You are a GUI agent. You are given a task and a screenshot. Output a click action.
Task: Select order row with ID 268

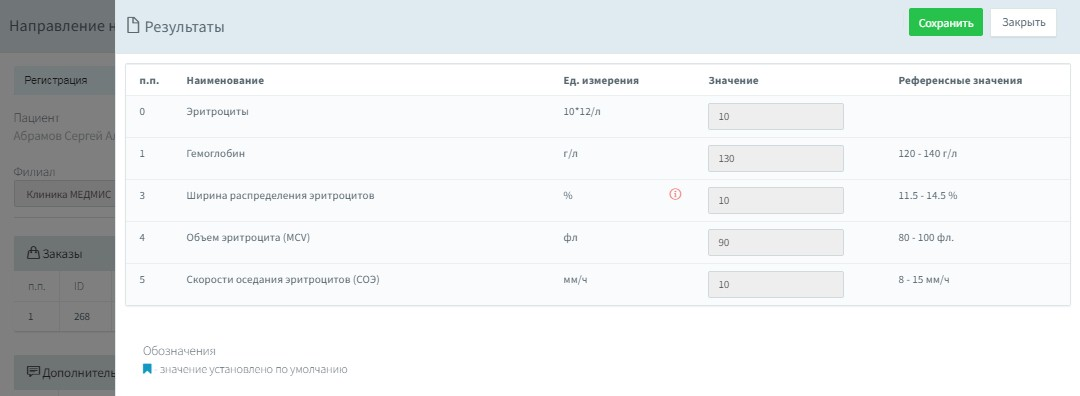[64, 317]
